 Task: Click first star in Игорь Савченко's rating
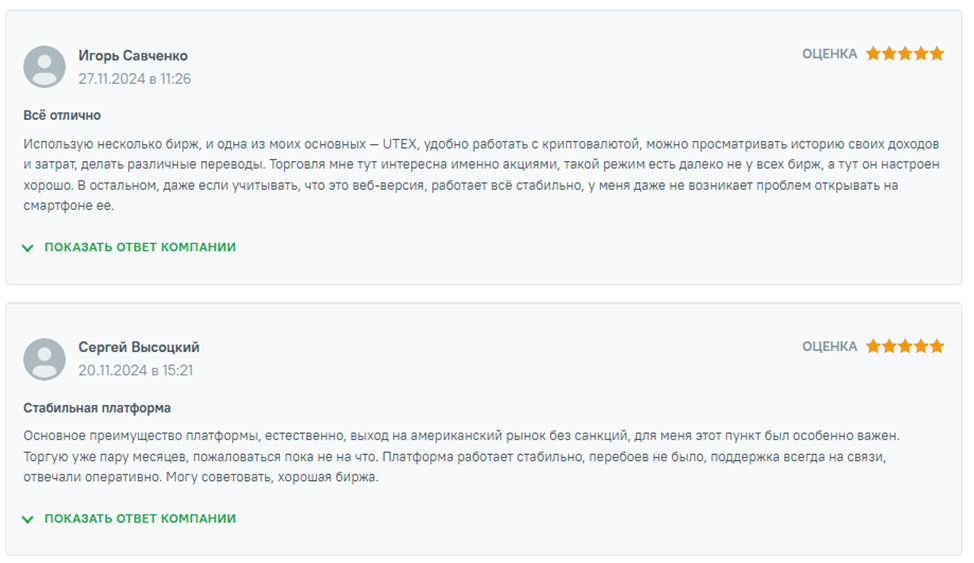tap(873, 54)
